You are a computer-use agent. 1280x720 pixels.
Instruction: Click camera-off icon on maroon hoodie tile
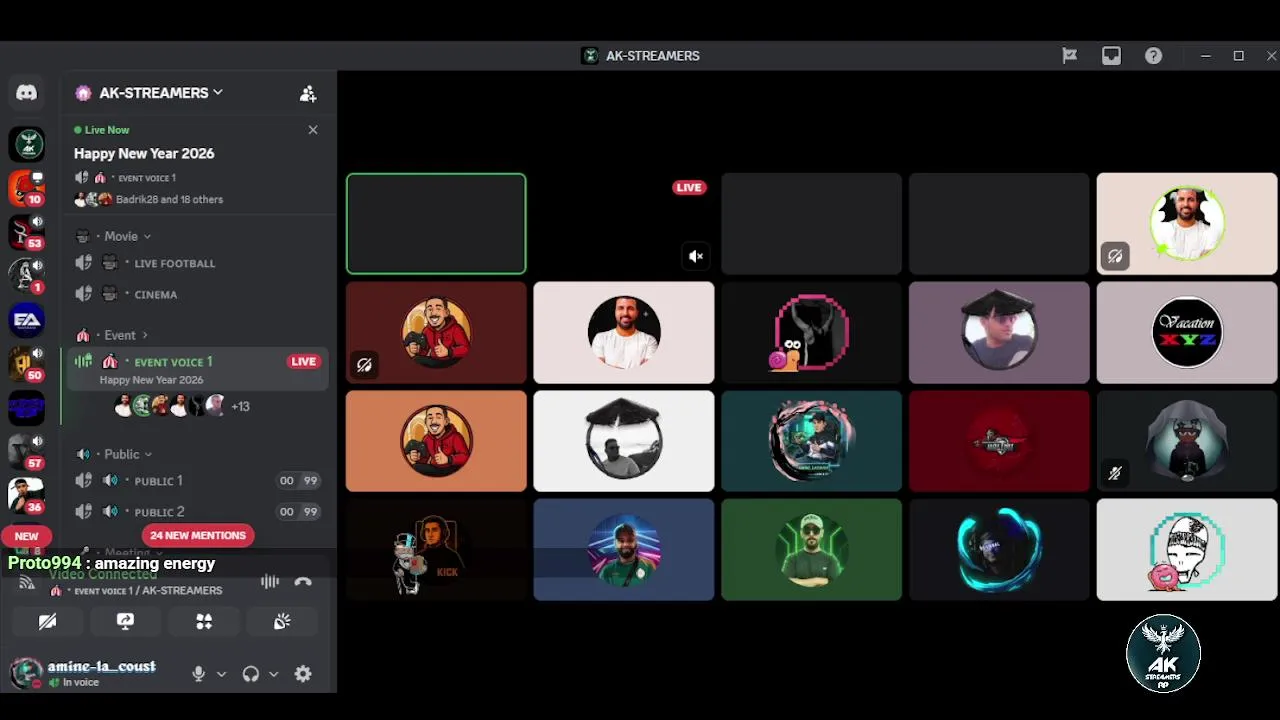click(x=364, y=365)
